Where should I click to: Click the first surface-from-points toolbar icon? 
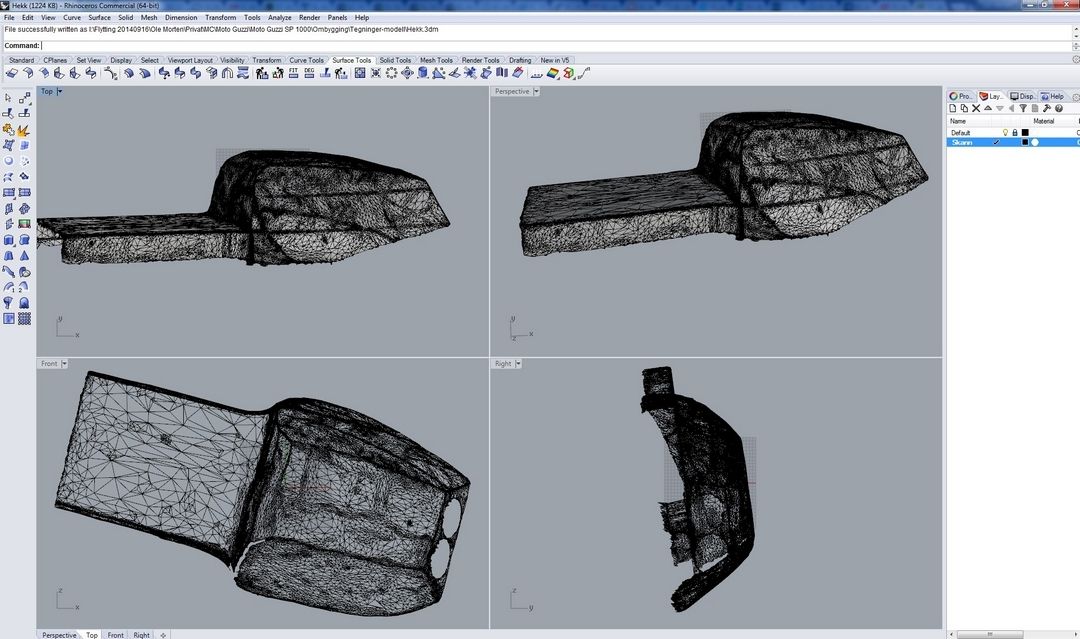point(11,73)
